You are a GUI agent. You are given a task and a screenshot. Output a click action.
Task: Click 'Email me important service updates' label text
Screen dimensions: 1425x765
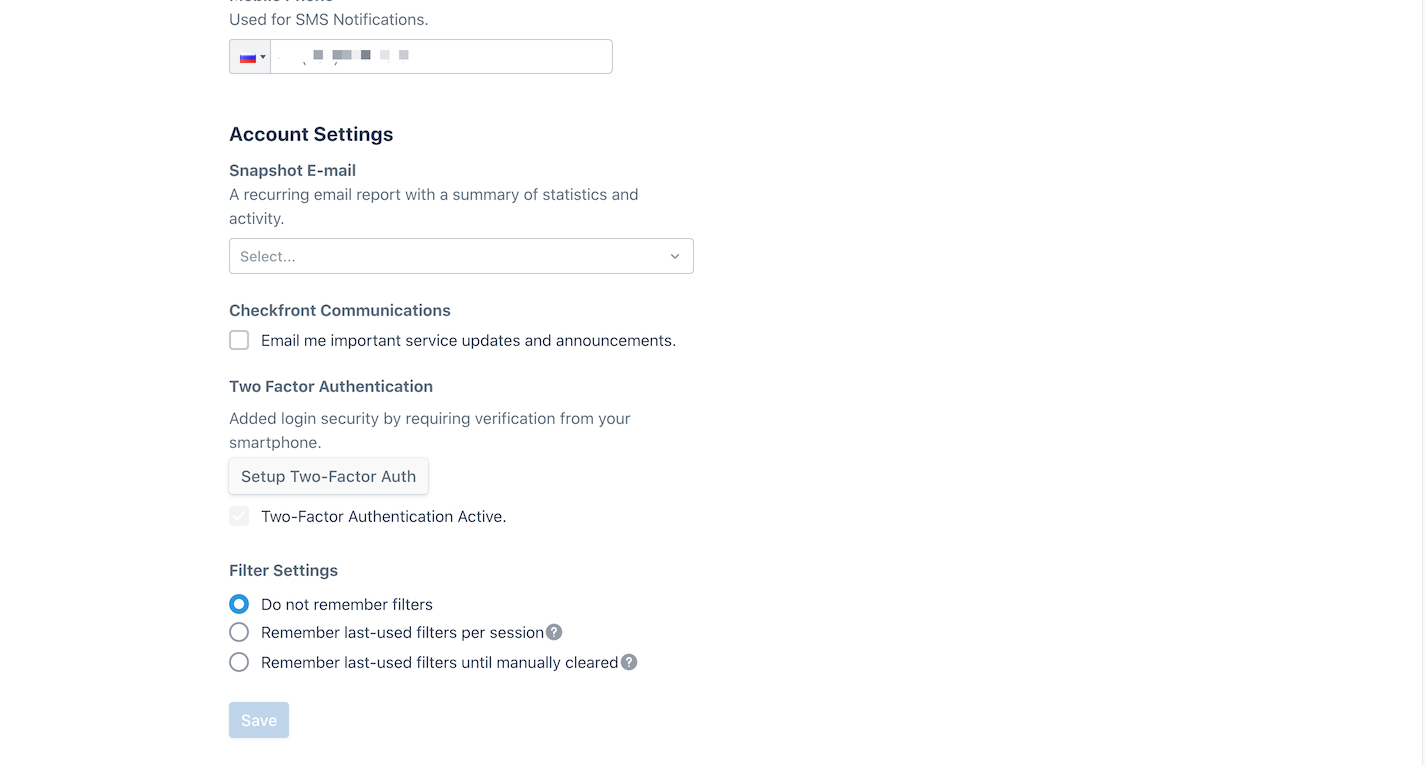click(468, 340)
